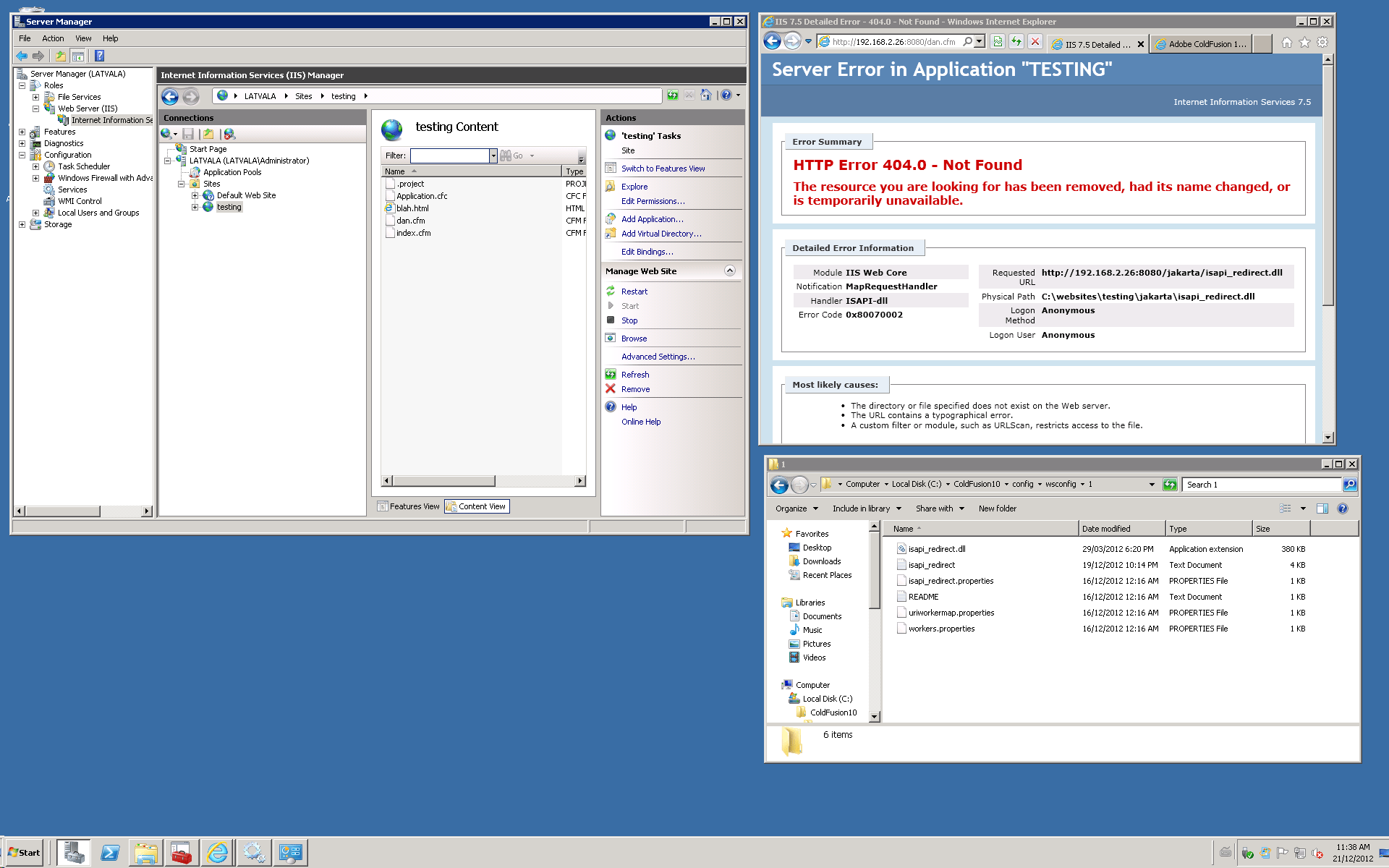The height and width of the screenshot is (868, 1389).
Task: Click the Restart web site icon
Action: 611,291
